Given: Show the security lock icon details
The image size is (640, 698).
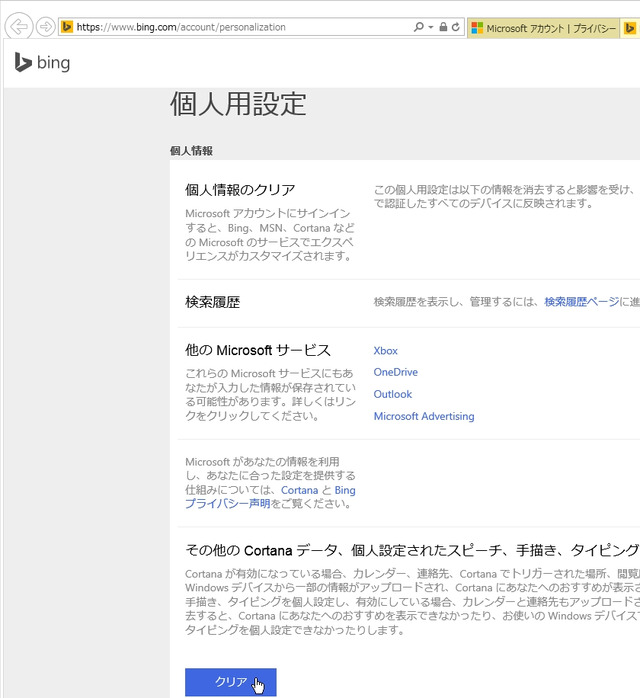Looking at the screenshot, I should tap(443, 27).
